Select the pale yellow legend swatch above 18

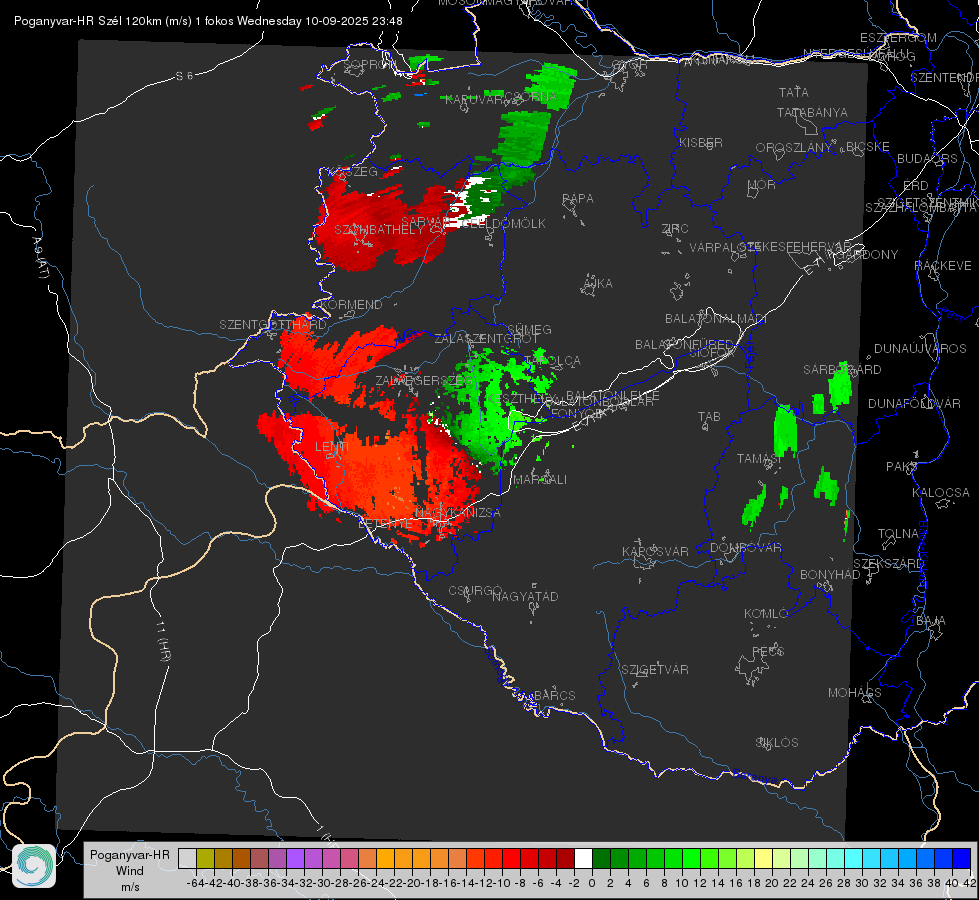pos(764,858)
